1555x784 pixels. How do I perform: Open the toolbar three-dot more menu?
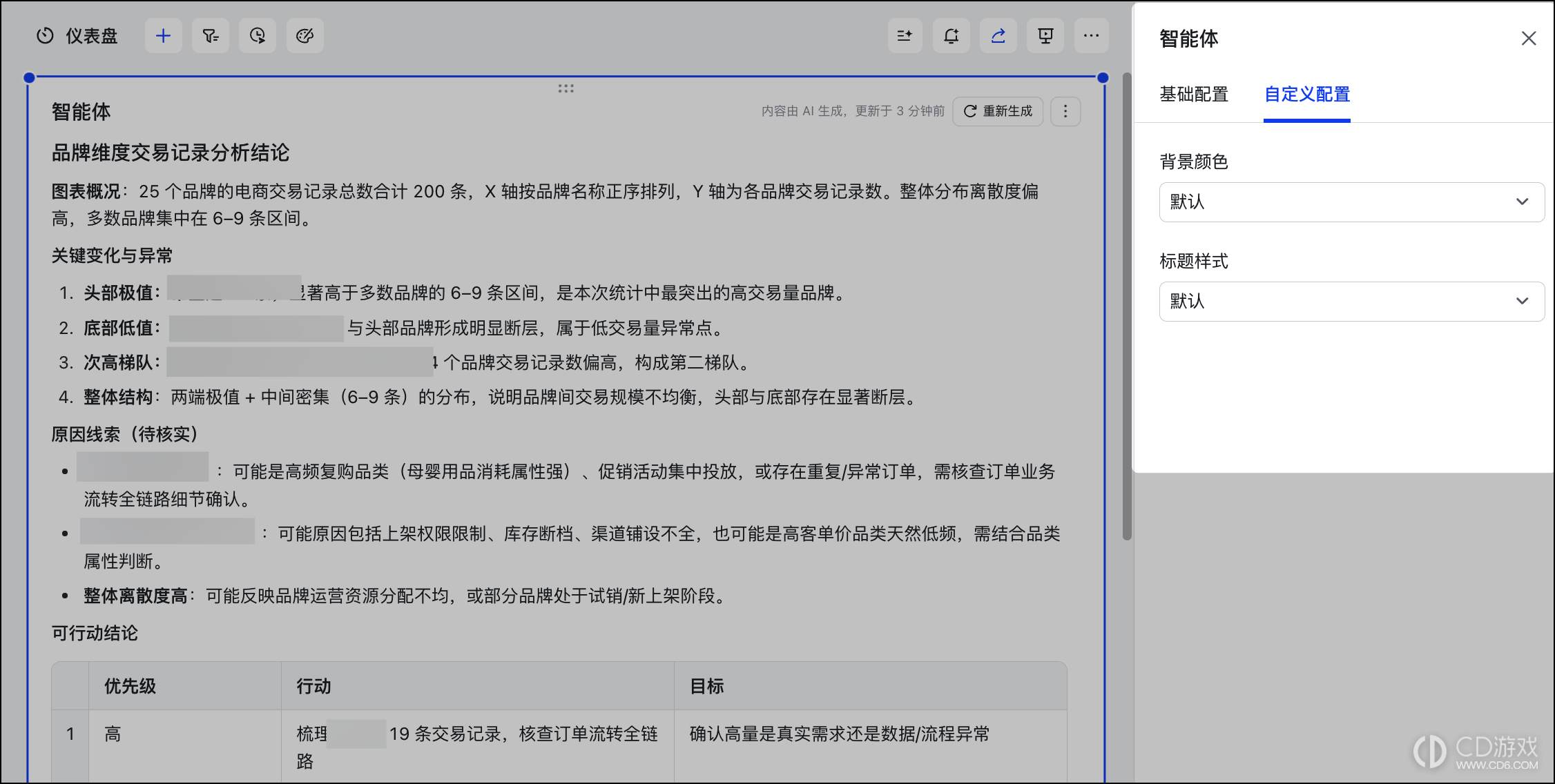point(1092,36)
